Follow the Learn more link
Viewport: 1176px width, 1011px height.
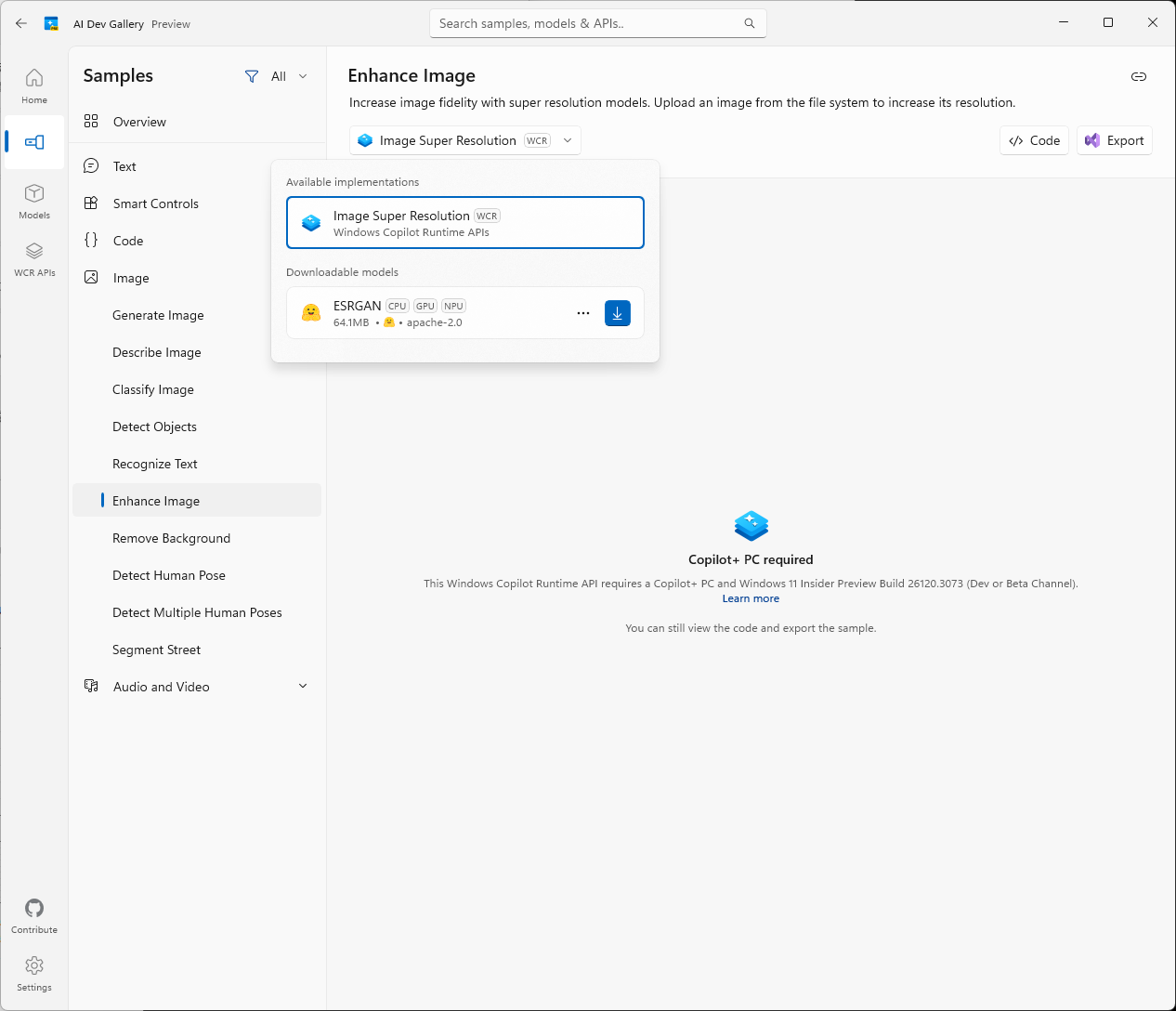751,598
